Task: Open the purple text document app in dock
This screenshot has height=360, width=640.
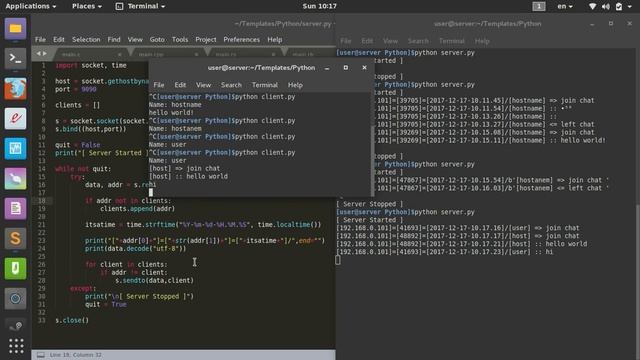Action: click(x=16, y=209)
